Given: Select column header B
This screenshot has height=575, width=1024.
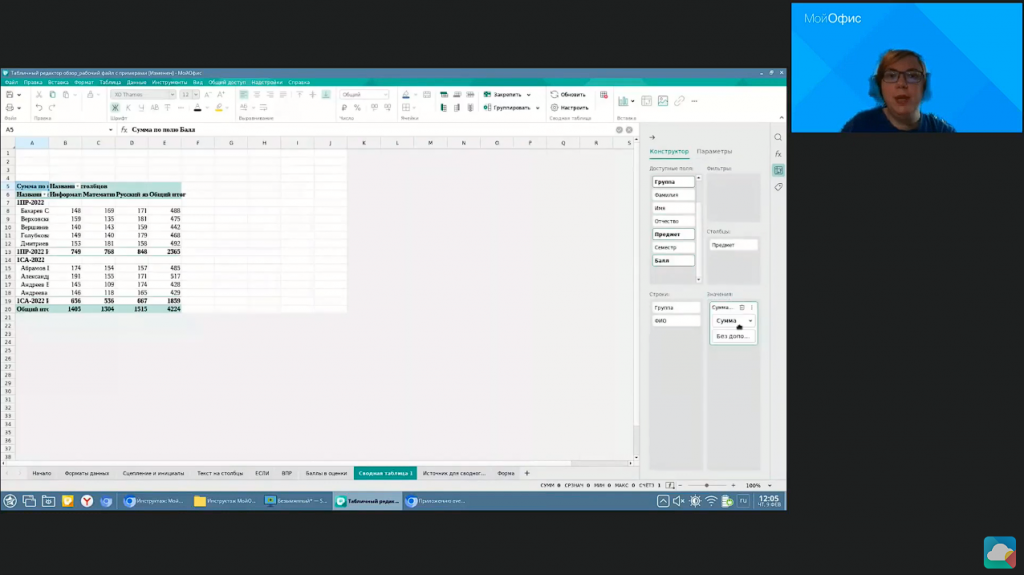Looking at the screenshot, I should (x=65, y=143).
